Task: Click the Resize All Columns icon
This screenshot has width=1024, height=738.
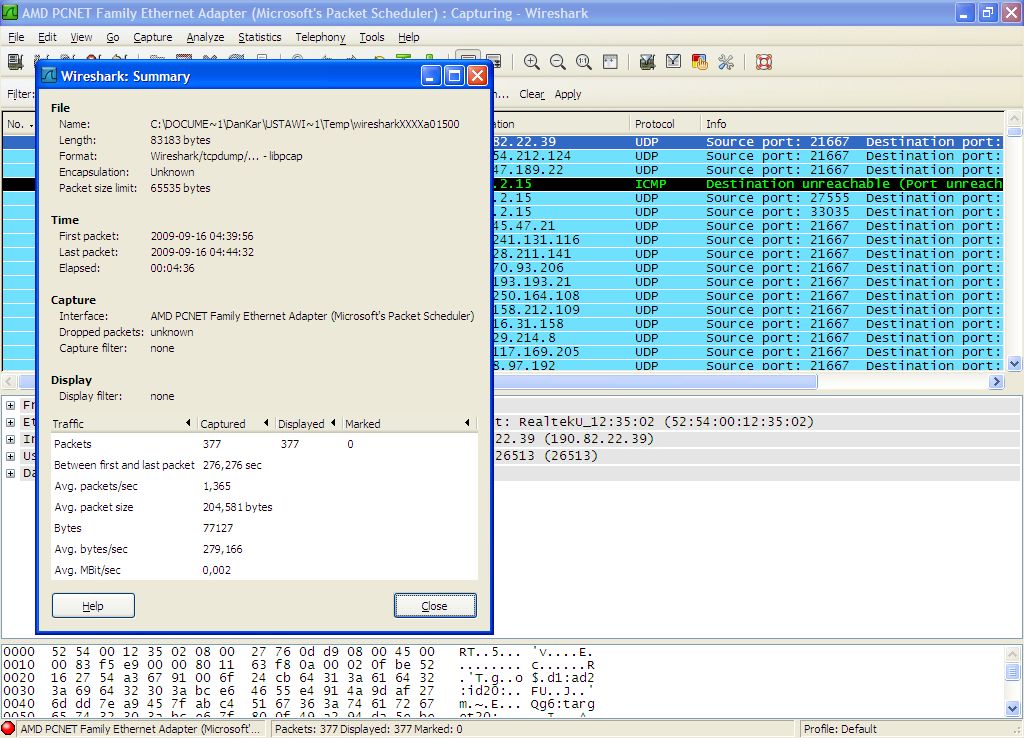Action: [x=610, y=62]
